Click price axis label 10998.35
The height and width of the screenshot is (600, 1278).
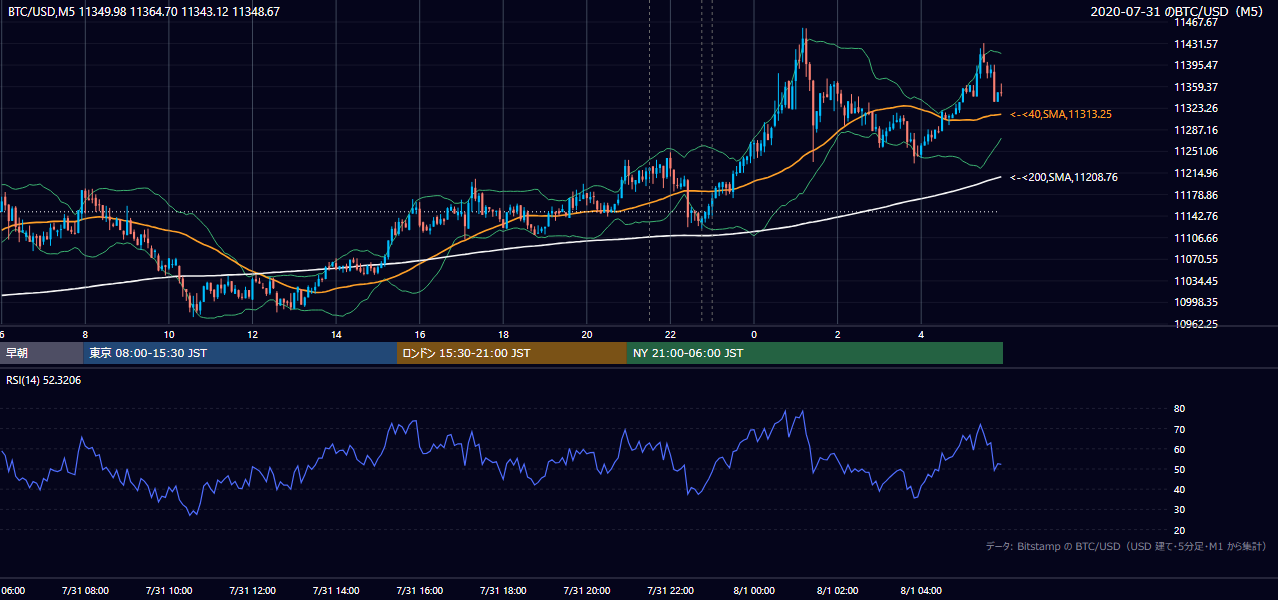pos(1196,302)
